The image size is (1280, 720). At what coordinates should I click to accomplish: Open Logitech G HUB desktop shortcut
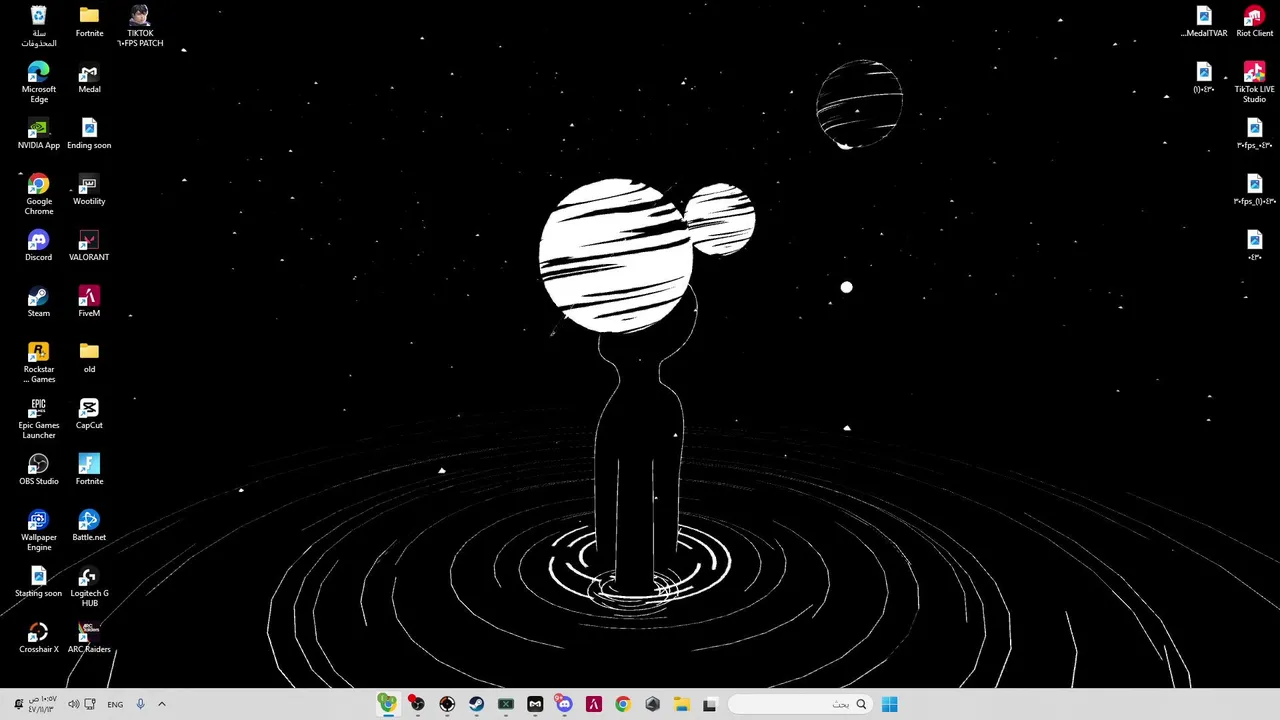(x=89, y=586)
